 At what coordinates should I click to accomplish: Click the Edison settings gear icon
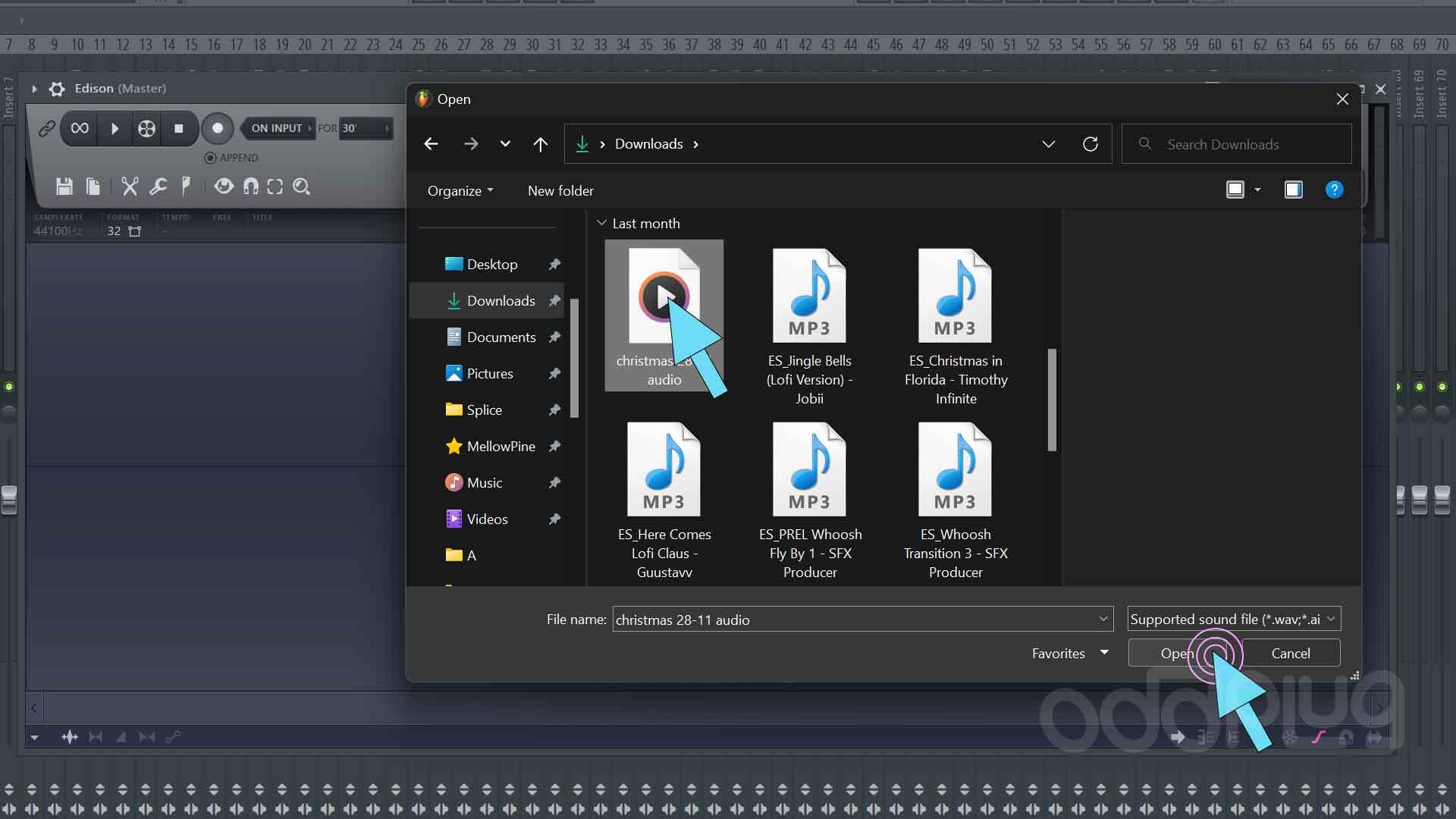click(x=56, y=89)
